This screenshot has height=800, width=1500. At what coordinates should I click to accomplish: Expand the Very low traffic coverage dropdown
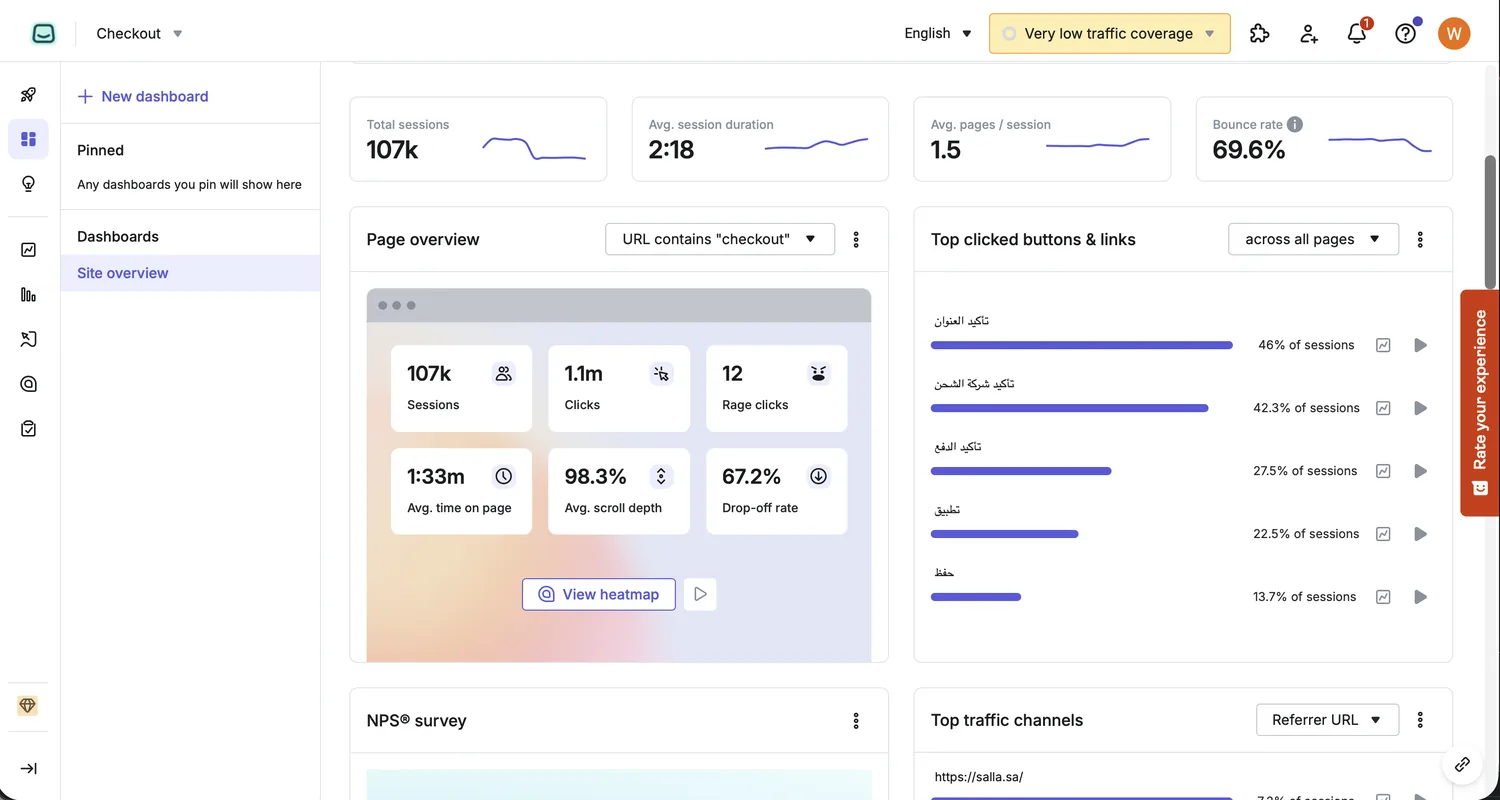(x=1110, y=33)
